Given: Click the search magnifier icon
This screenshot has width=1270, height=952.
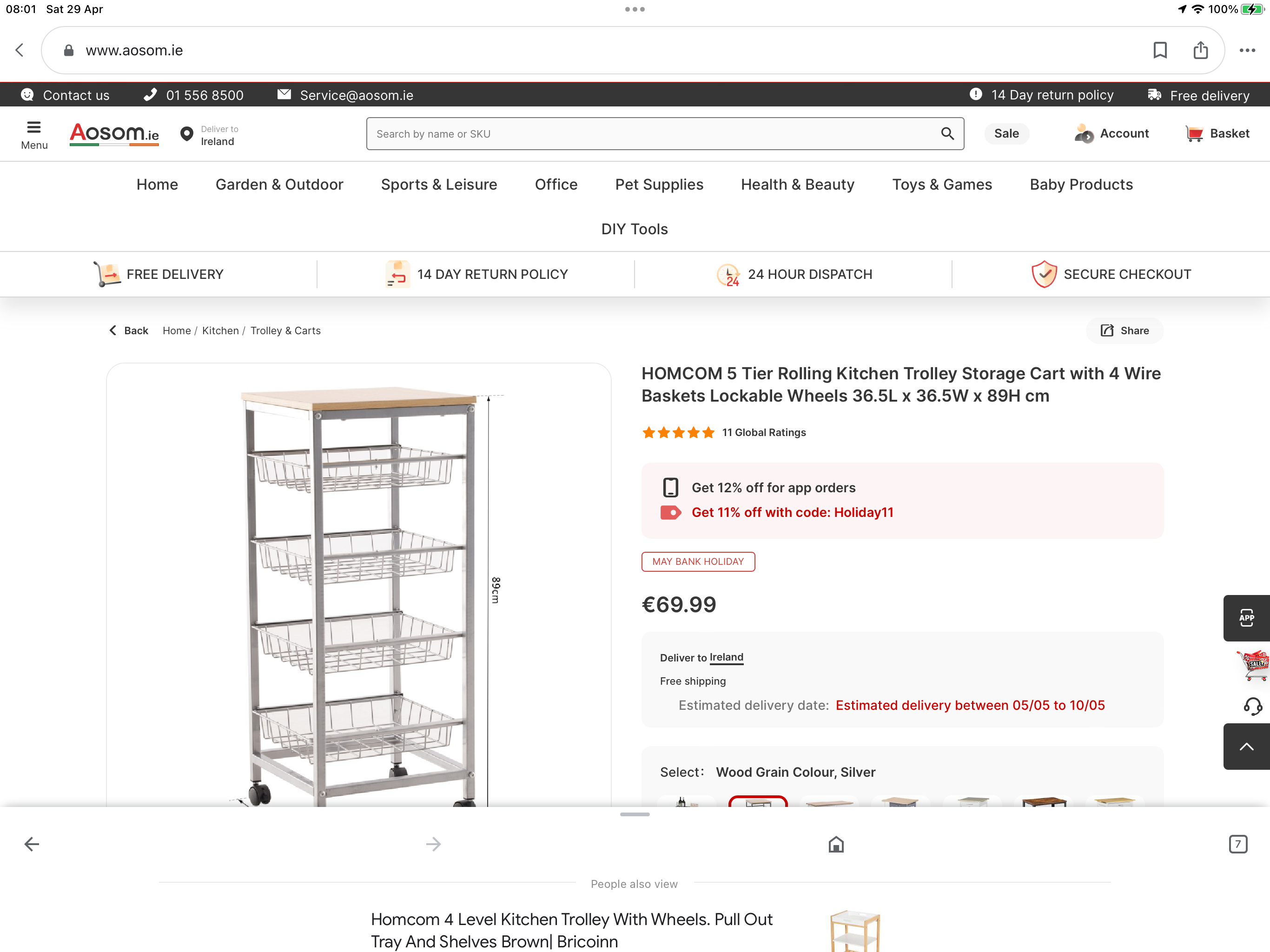Looking at the screenshot, I should point(947,134).
